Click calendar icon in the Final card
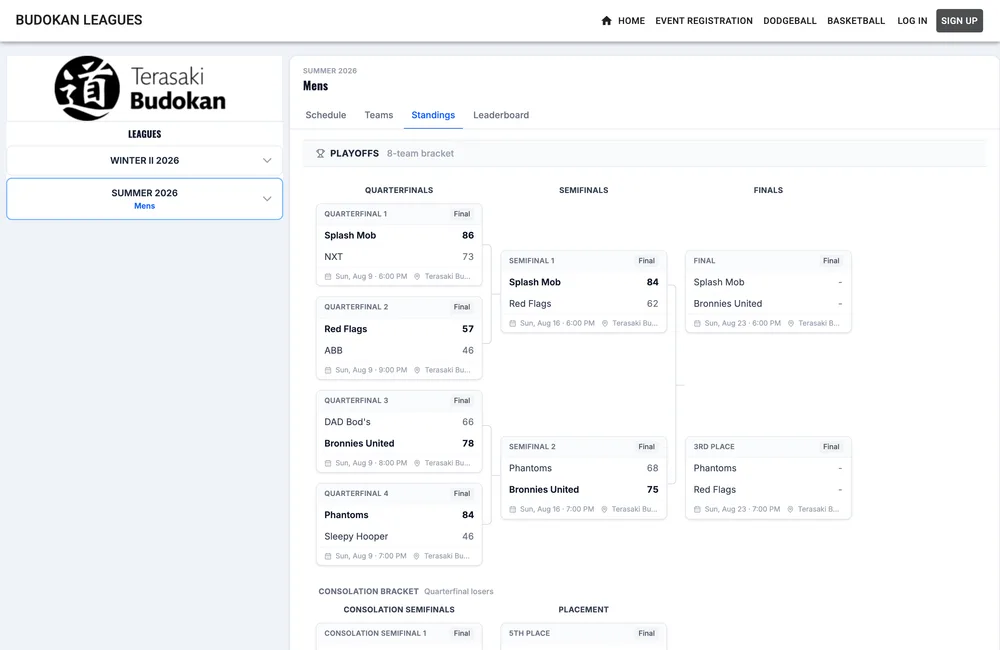Image resolution: width=1000 pixels, height=650 pixels. tap(697, 323)
